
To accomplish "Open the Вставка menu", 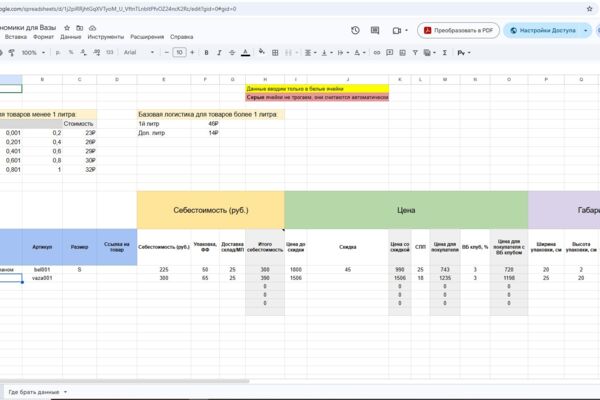I will [x=16, y=37].
